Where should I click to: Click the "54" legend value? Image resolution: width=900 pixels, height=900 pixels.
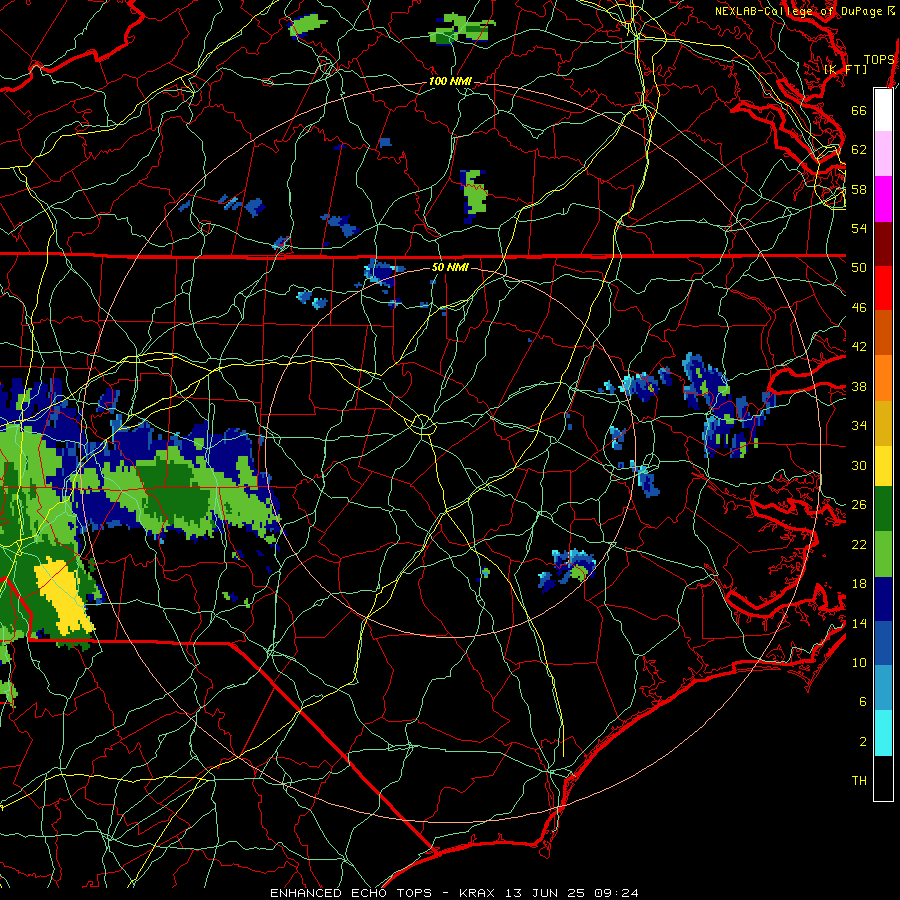point(859,228)
